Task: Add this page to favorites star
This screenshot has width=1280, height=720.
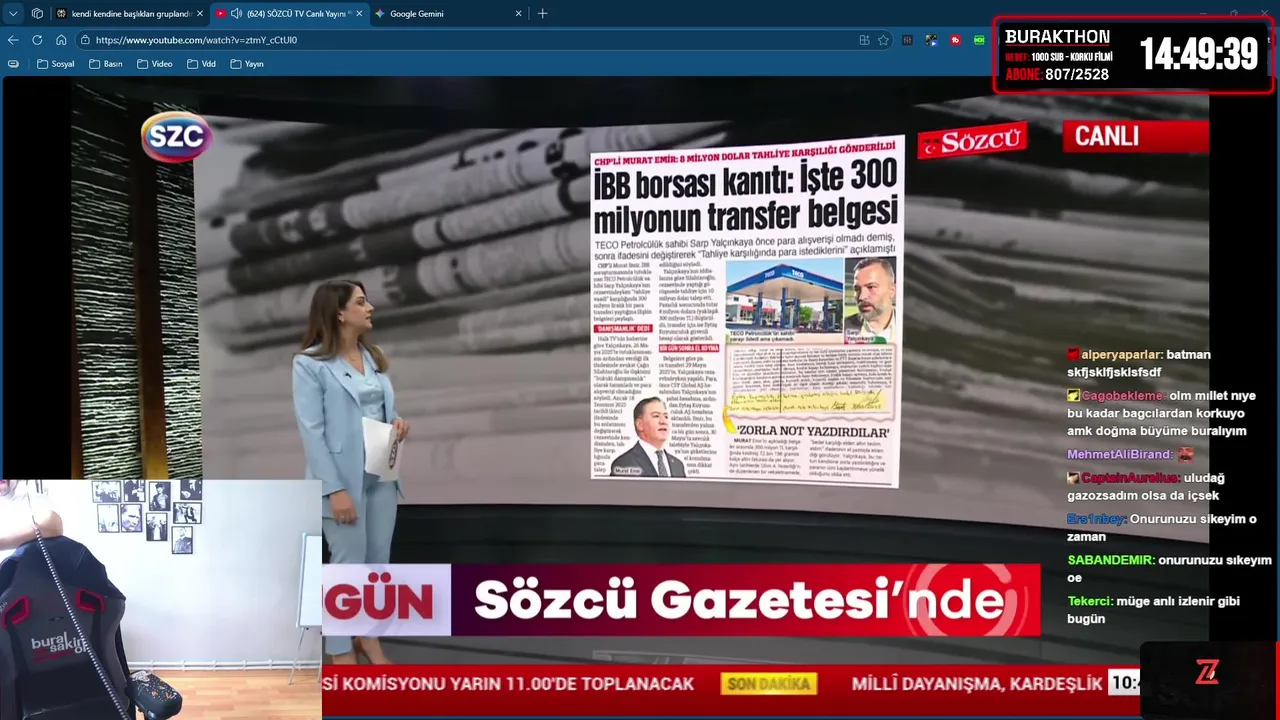Action: (x=883, y=40)
